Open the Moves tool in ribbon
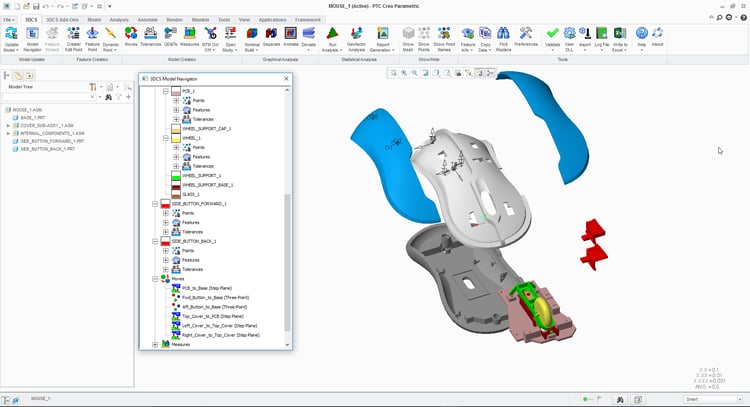Viewport: 750px width, 407px height. [x=131, y=37]
